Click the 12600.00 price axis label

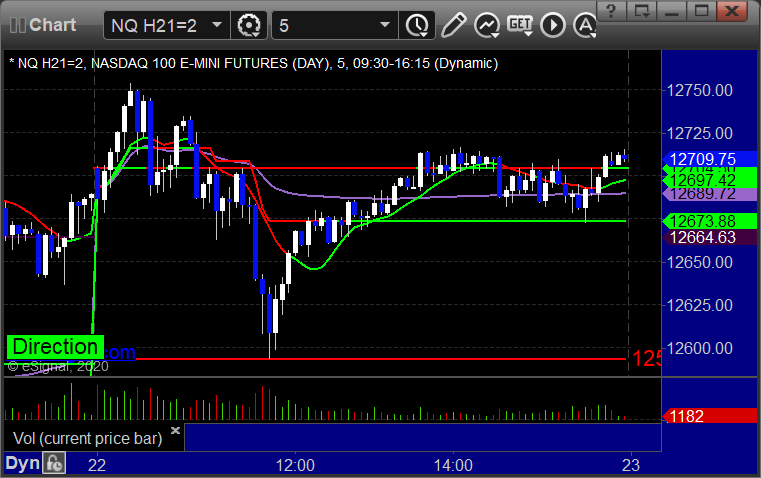(x=699, y=348)
